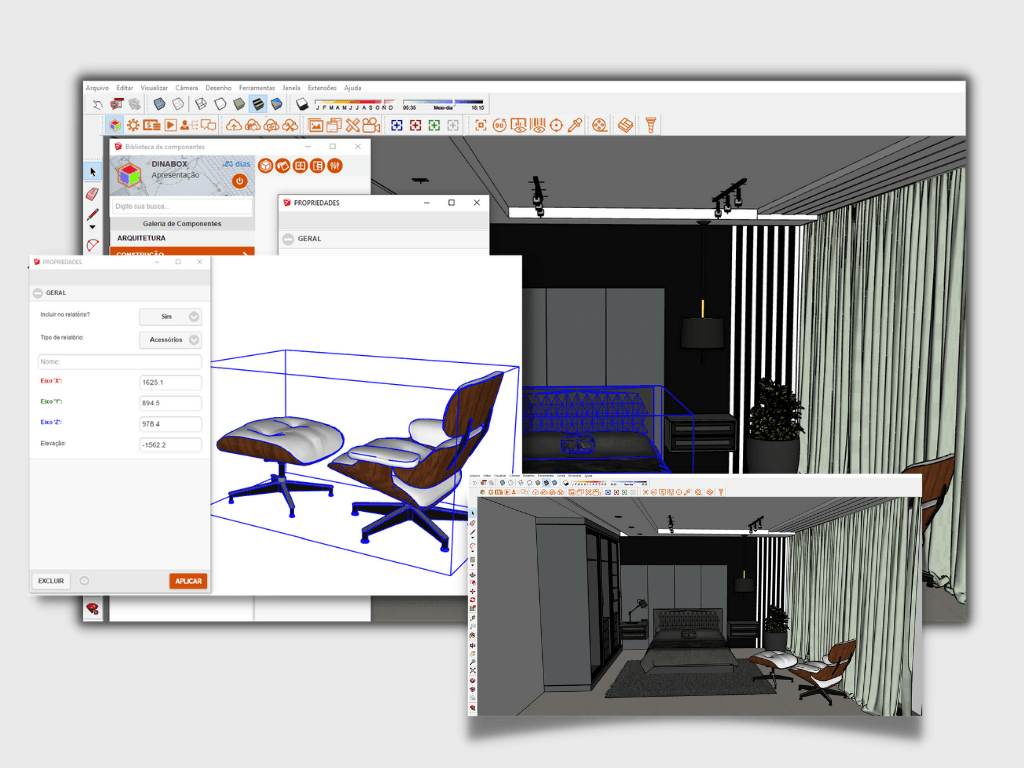
Task: Click the cloud upload toolbar icon
Action: coord(234,125)
